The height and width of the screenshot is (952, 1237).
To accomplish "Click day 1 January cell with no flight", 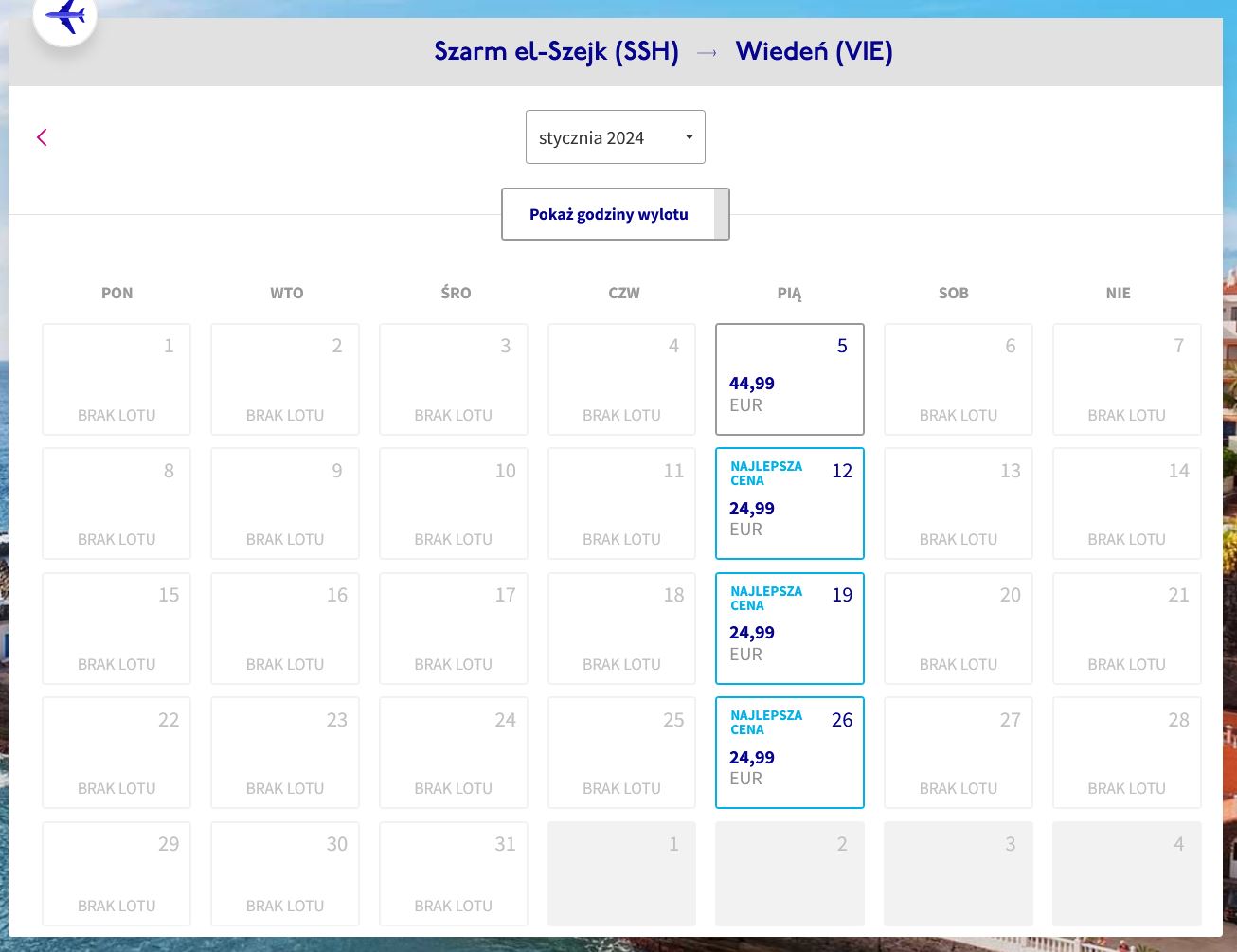I will point(117,379).
